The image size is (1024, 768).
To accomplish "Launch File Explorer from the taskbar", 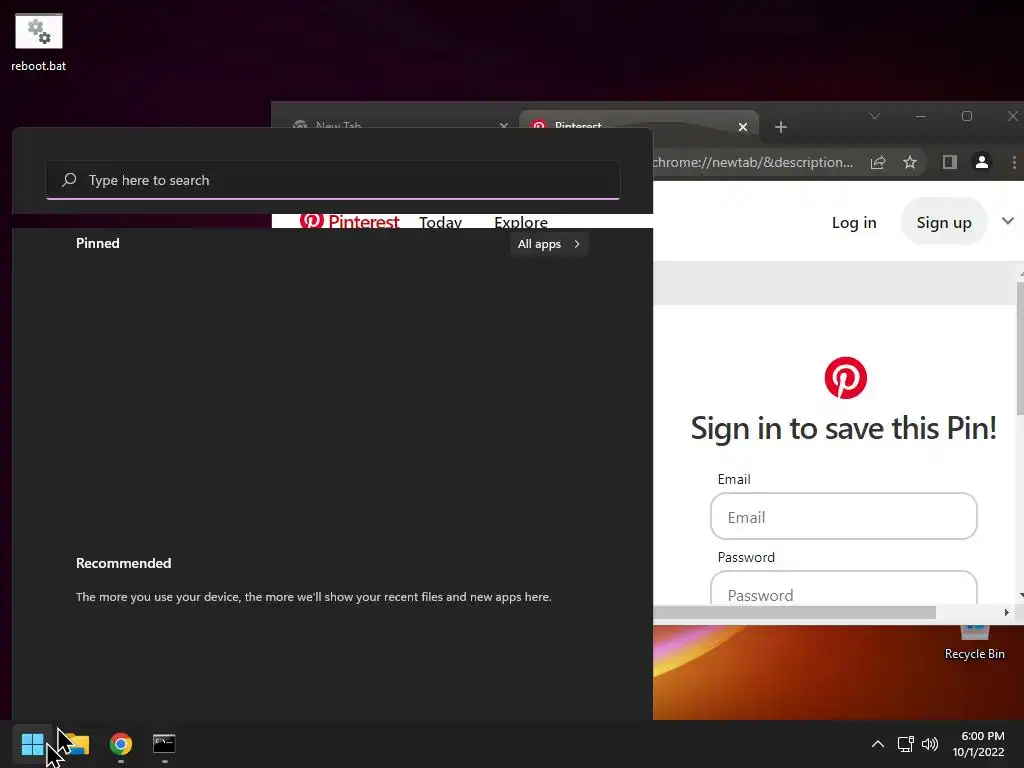I will click(77, 744).
